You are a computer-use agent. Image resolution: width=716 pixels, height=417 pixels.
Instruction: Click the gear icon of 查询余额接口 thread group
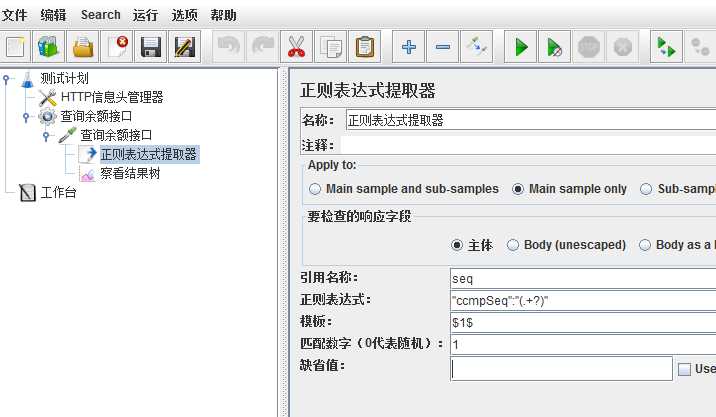(x=47, y=116)
